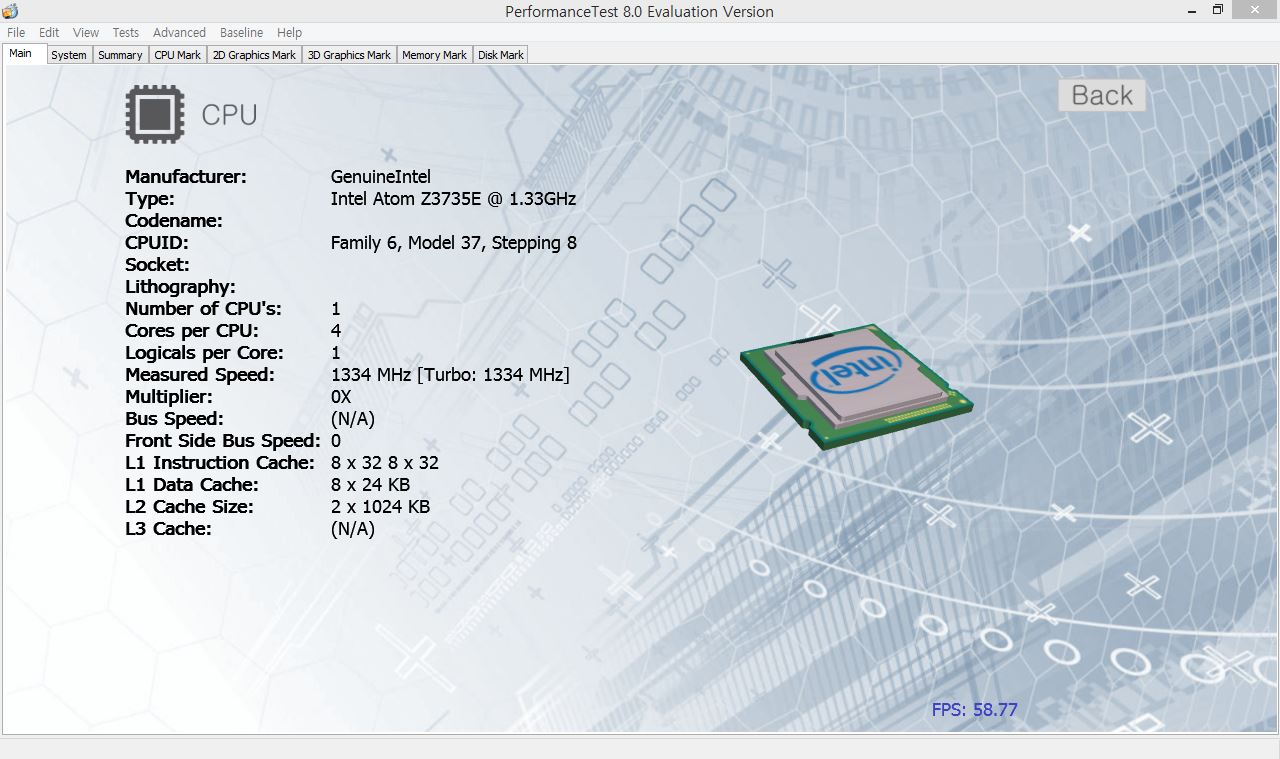Click the 2 x 1024 KB value

(x=380, y=507)
